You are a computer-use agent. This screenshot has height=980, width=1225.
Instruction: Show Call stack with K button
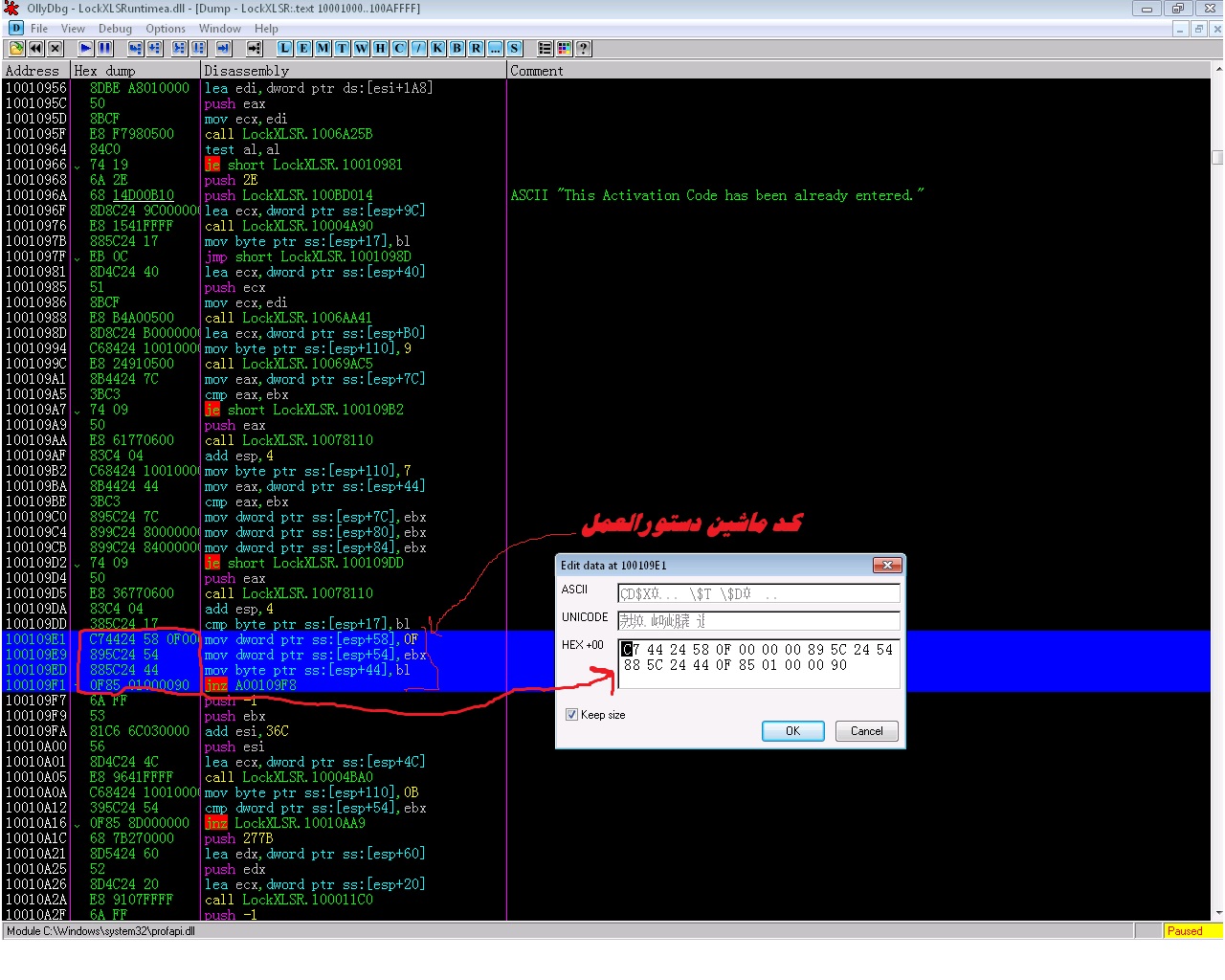(438, 48)
